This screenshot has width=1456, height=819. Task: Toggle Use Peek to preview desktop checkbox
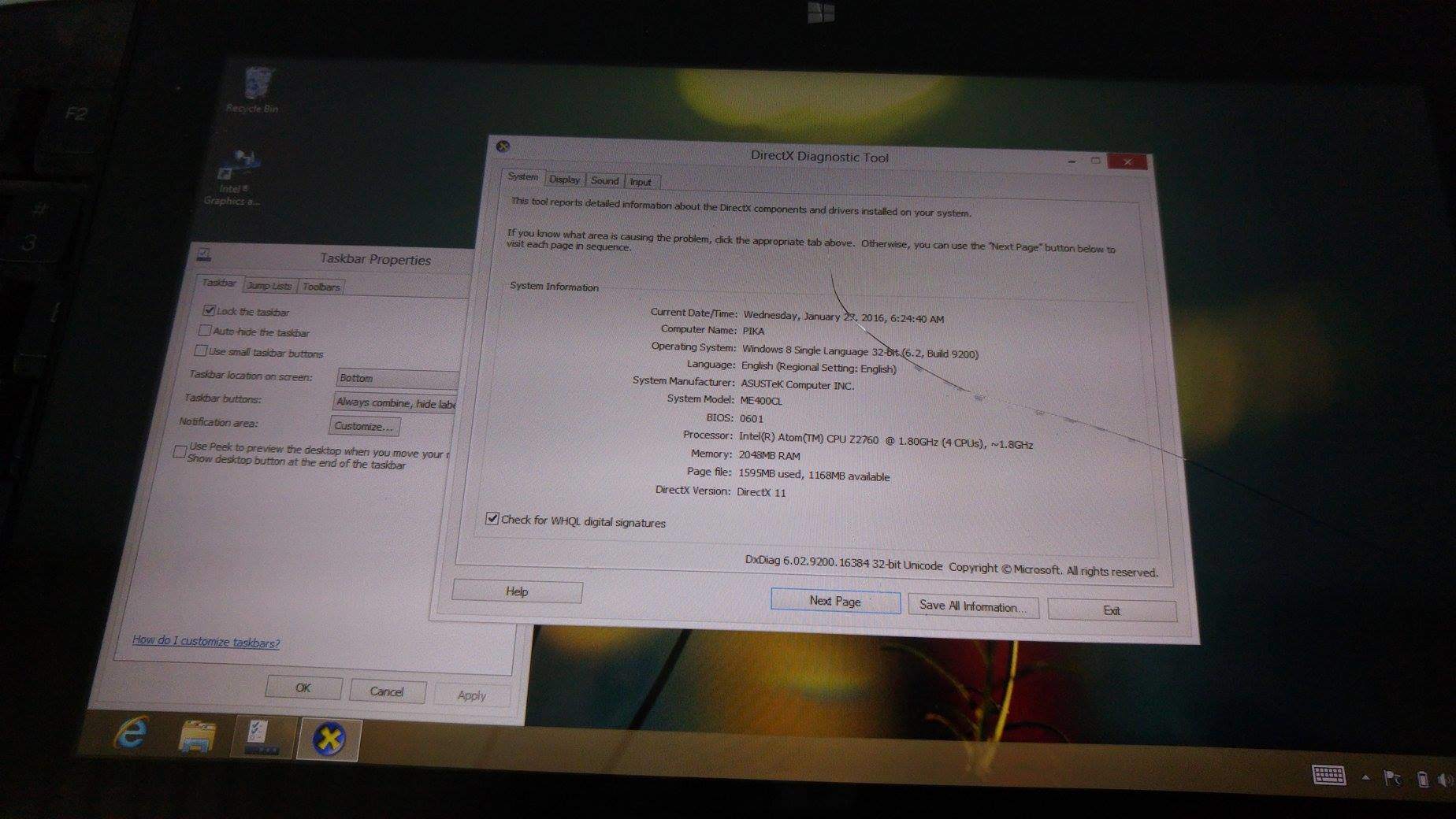pos(180,451)
